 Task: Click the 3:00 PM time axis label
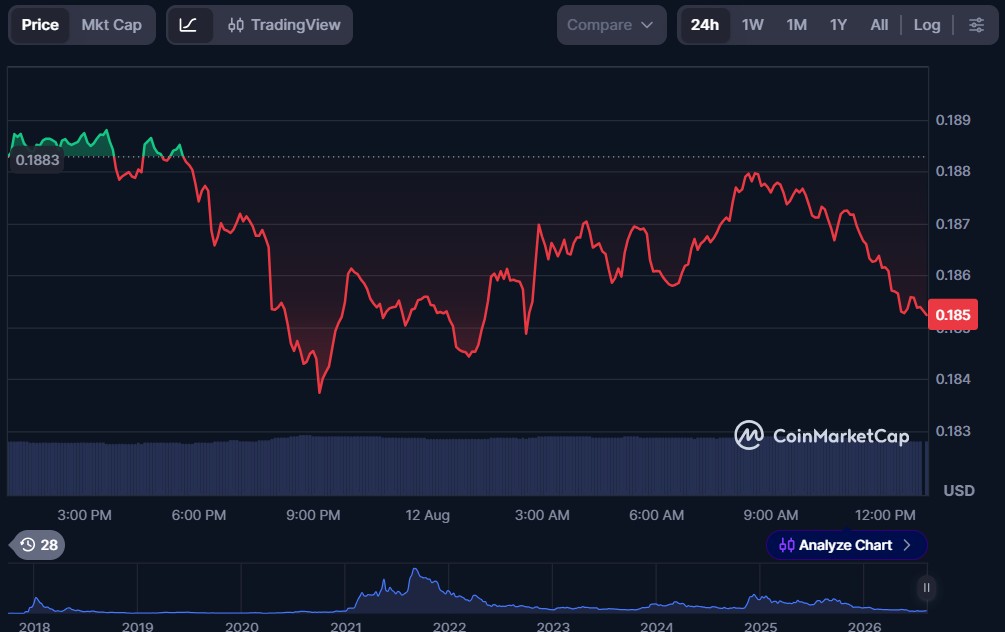click(85, 515)
